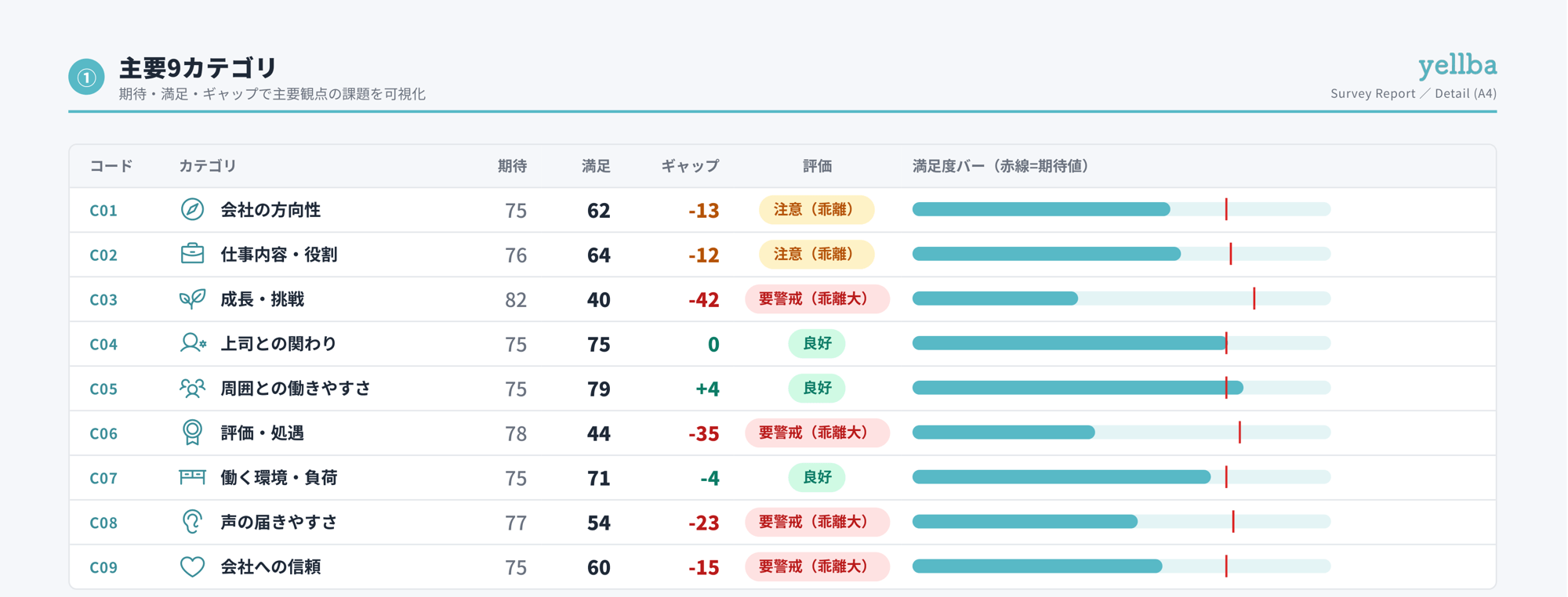This screenshot has height=597, width=1568.
Task: Click the desk icon for 働く環境・負荷
Action: click(192, 477)
